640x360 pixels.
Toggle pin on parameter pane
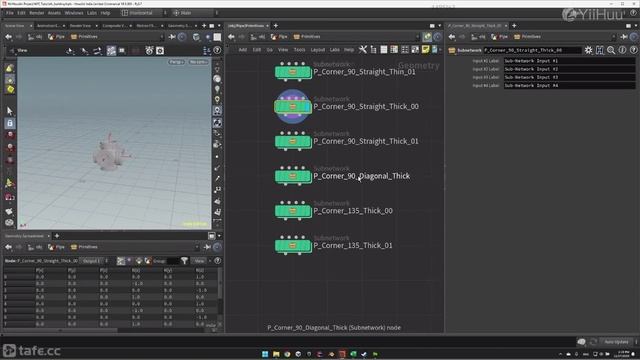[x=624, y=37]
